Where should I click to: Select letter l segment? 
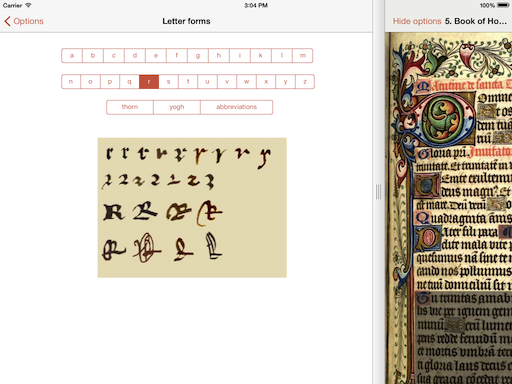[x=282, y=56]
